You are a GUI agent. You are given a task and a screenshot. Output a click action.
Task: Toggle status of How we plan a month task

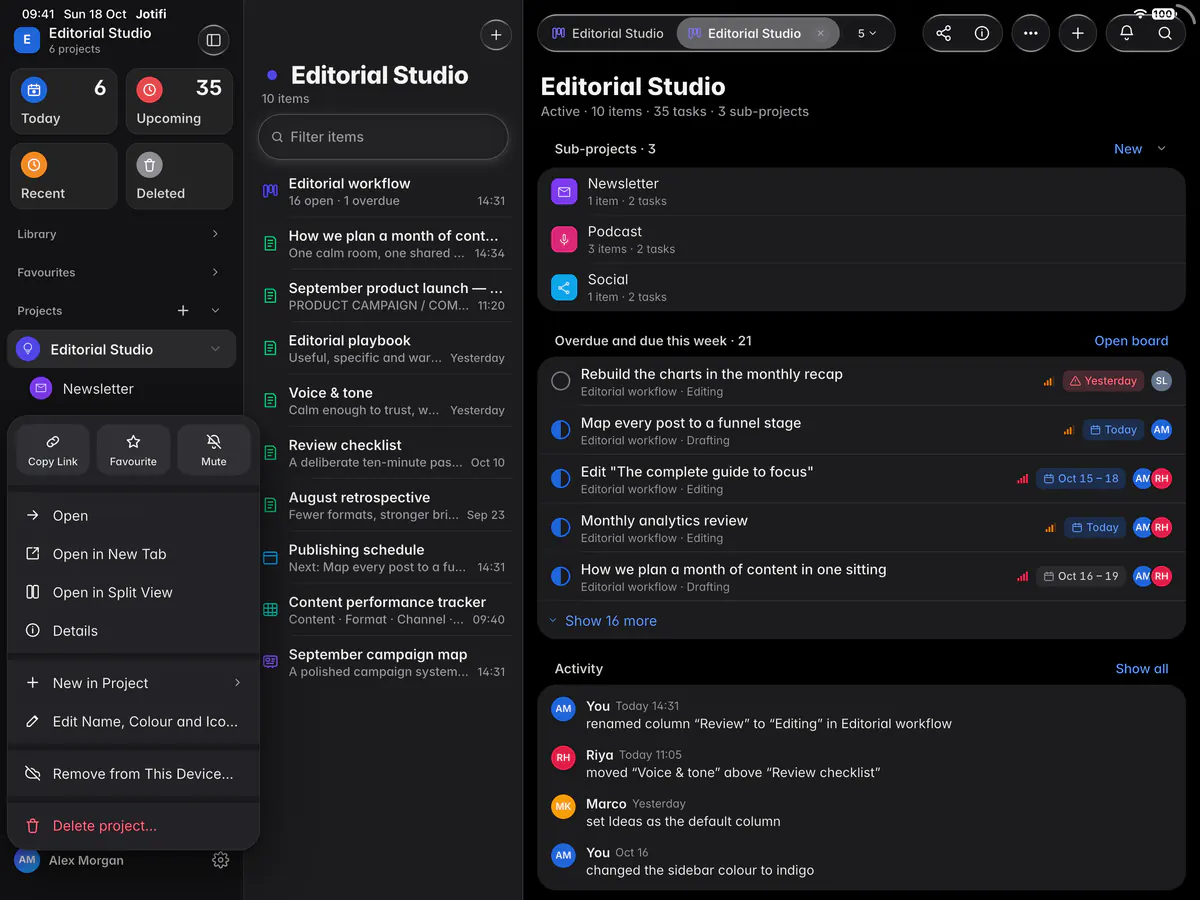click(x=561, y=577)
